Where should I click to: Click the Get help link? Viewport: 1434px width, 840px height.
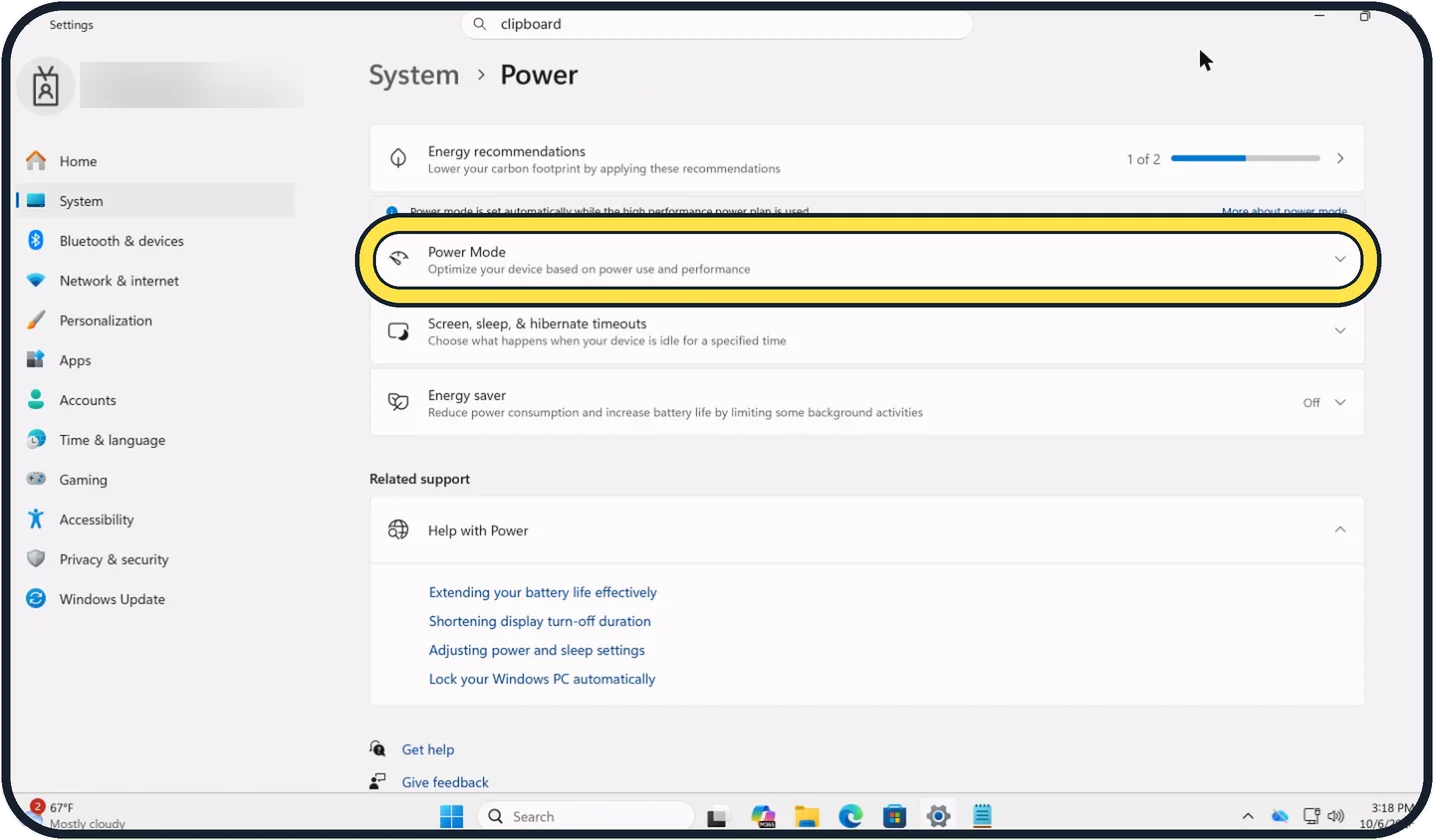click(428, 749)
